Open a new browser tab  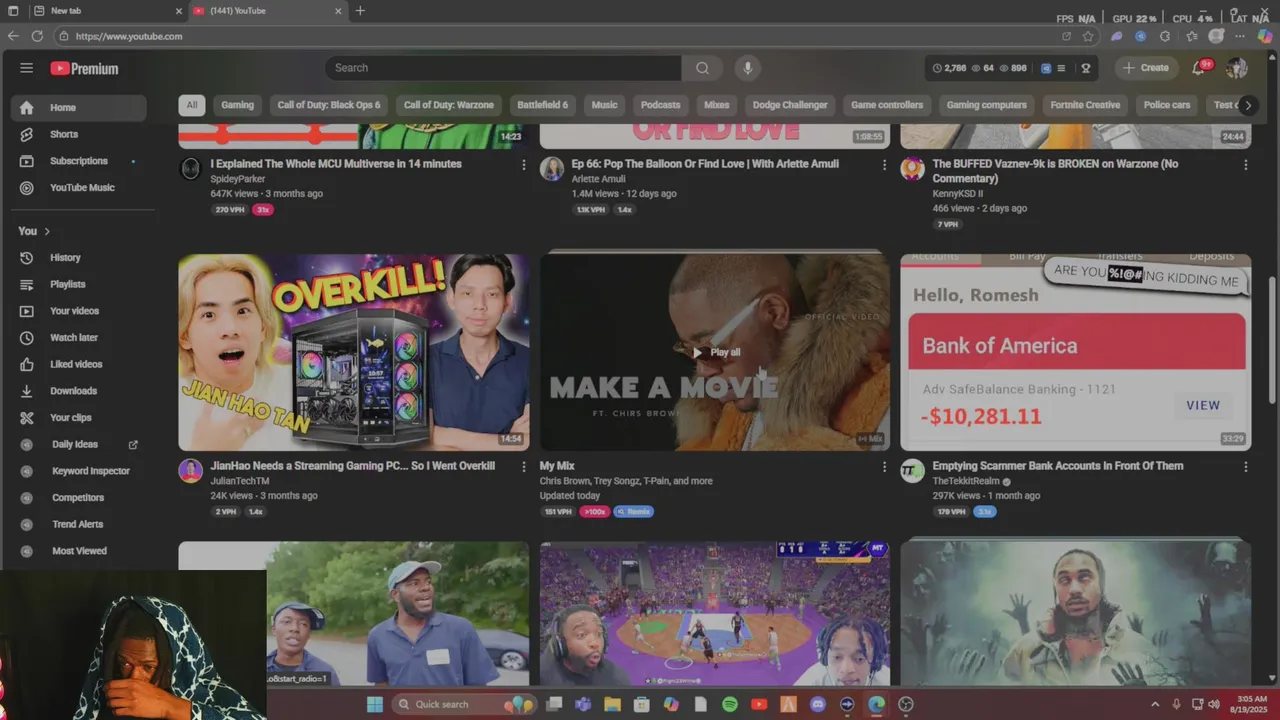click(360, 11)
